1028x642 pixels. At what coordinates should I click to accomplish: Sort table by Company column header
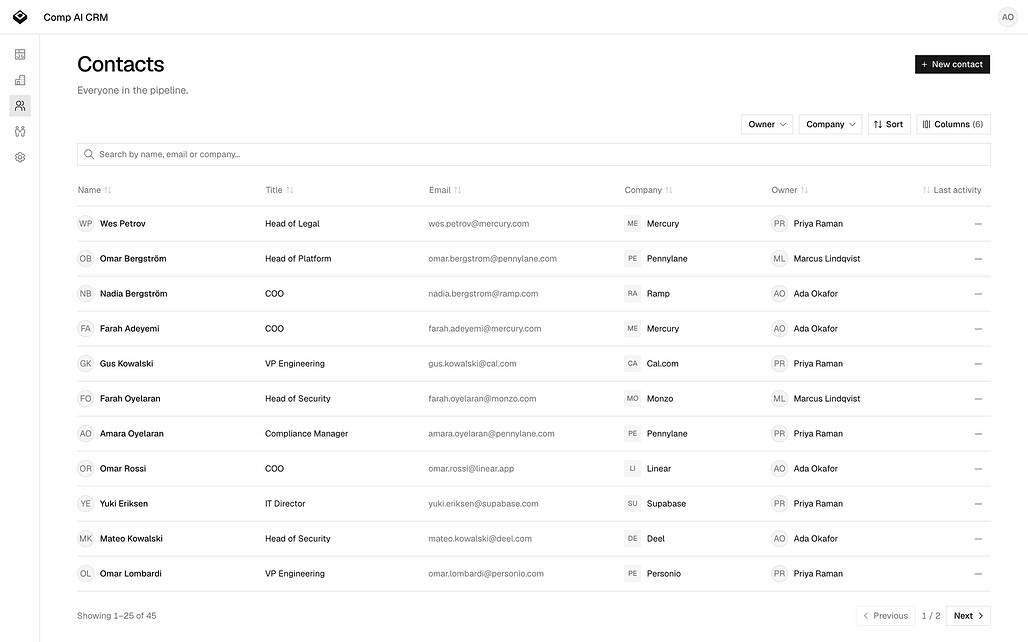tap(648, 190)
